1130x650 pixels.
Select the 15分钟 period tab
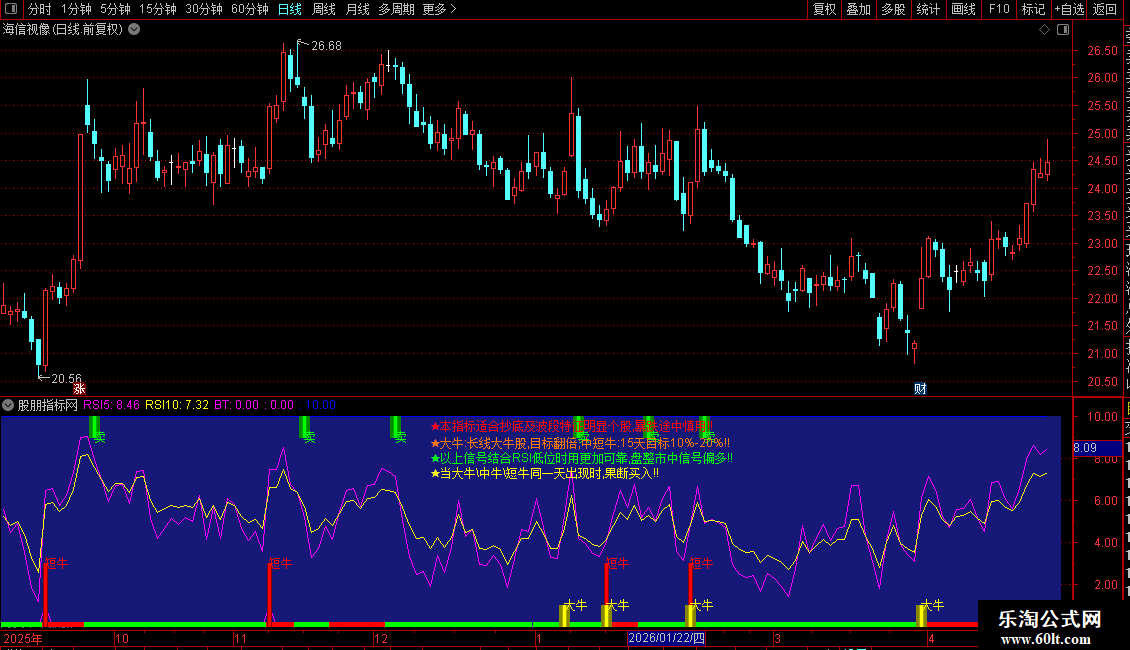pyautogui.click(x=158, y=9)
